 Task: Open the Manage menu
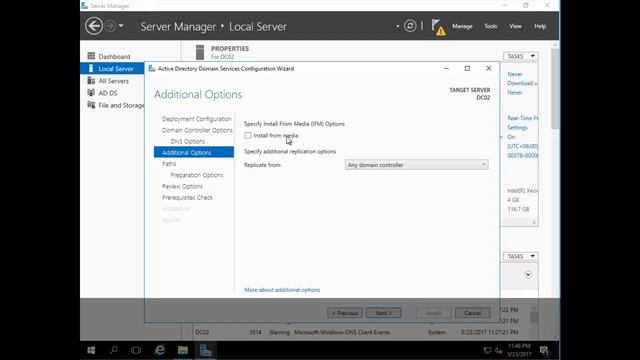pyautogui.click(x=462, y=26)
